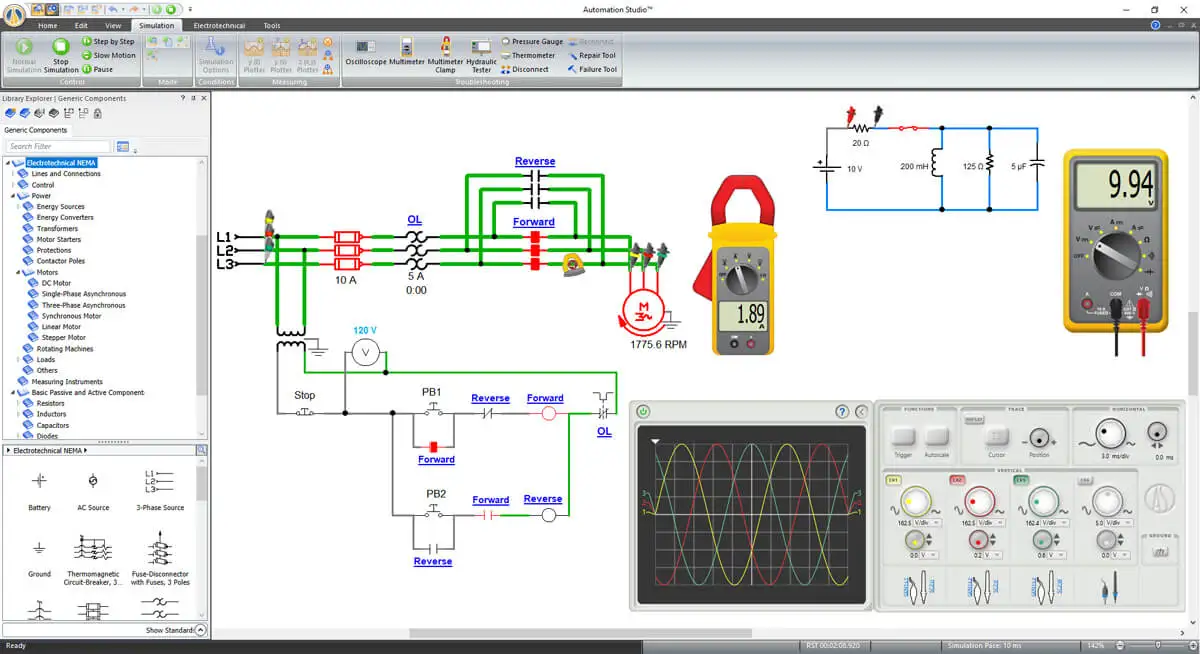The image size is (1200, 654).
Task: Toggle the oscilloscope power button
Action: 644,411
